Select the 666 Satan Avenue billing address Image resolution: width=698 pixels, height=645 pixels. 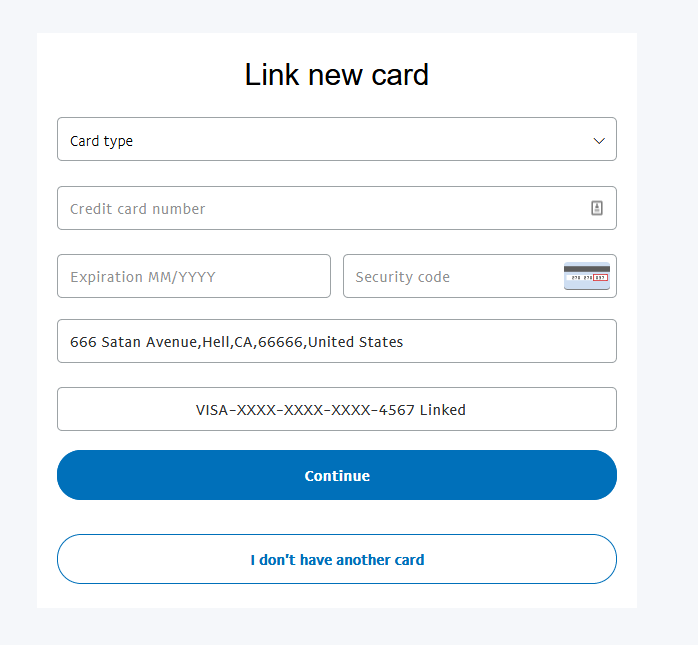[337, 341]
